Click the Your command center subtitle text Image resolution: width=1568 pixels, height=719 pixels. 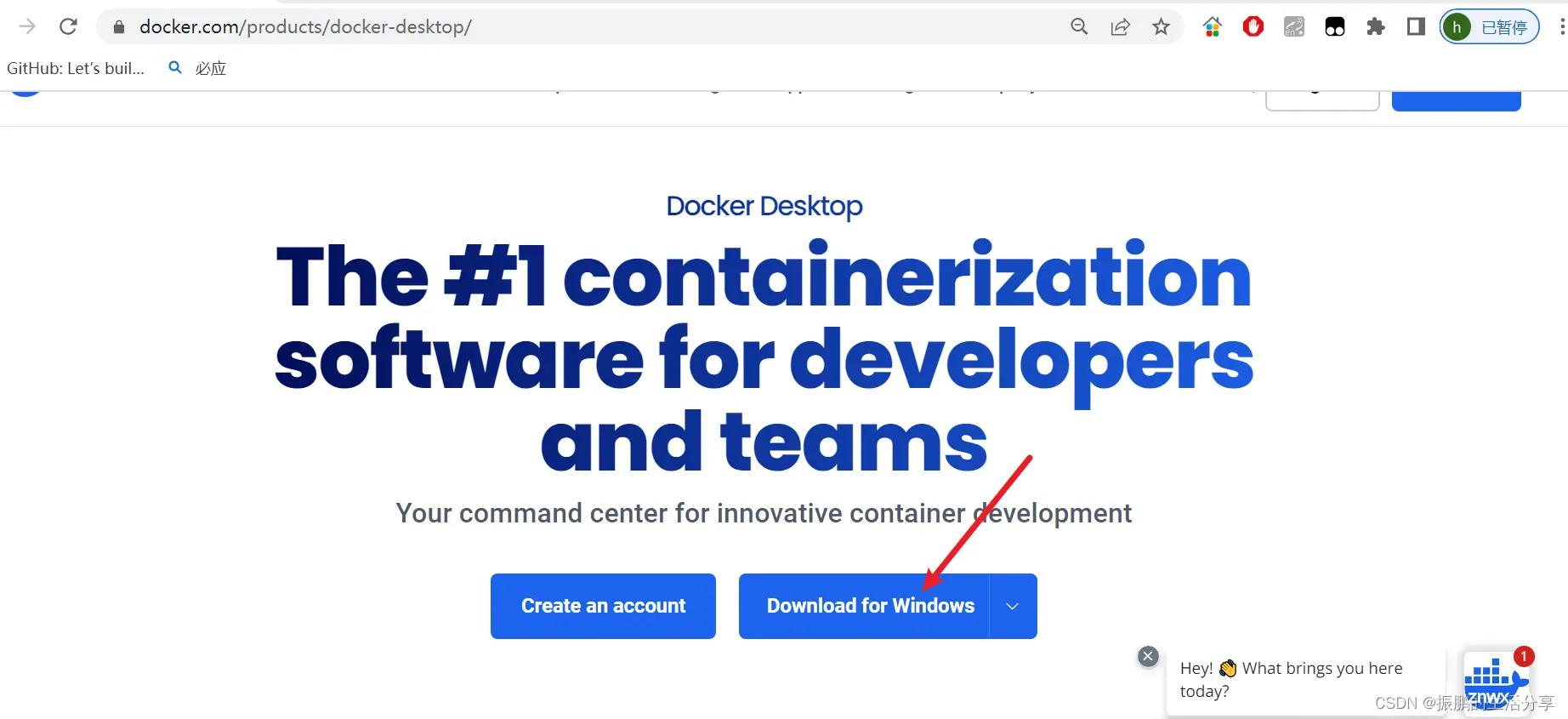click(x=764, y=513)
